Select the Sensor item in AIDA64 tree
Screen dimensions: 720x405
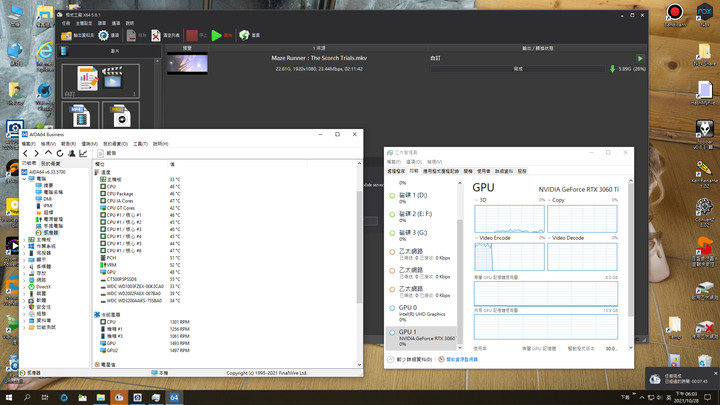(47, 233)
